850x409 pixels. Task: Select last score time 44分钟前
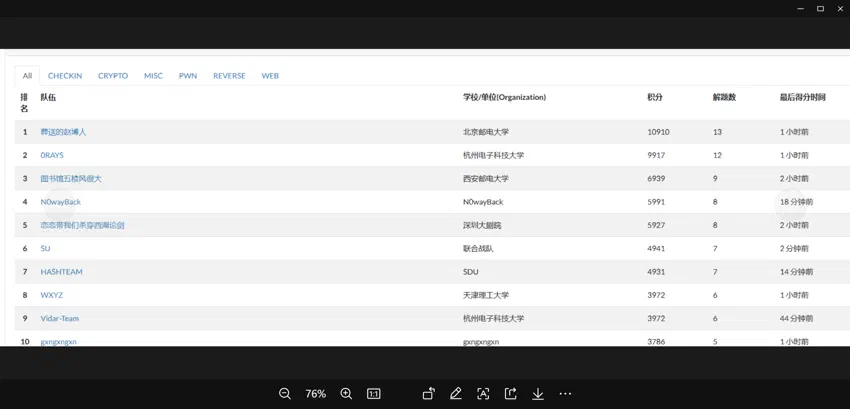coord(796,318)
